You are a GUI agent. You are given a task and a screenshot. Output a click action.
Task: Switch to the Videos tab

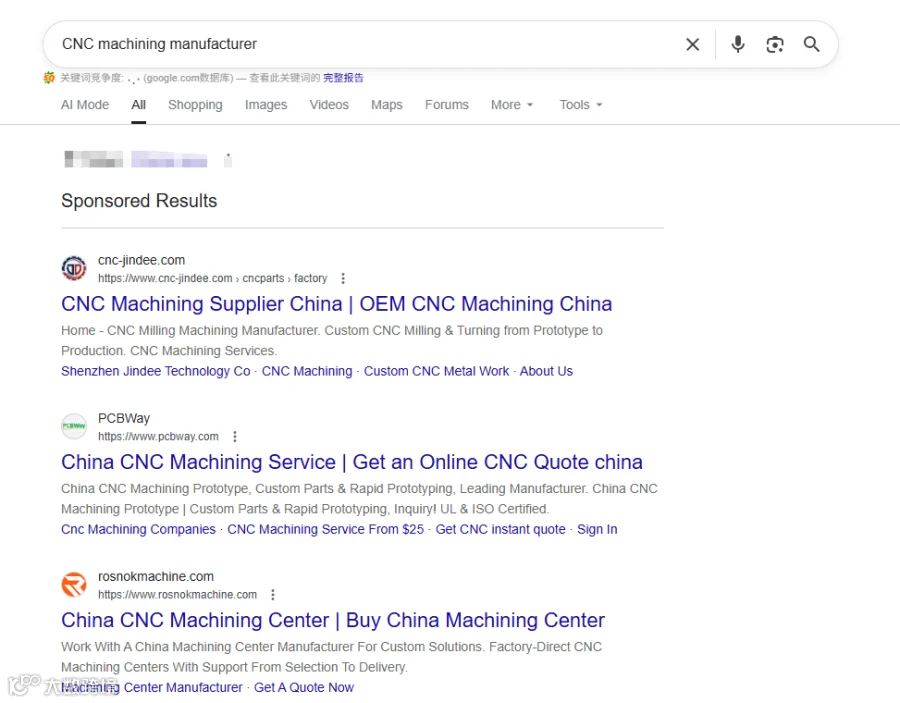(x=329, y=105)
